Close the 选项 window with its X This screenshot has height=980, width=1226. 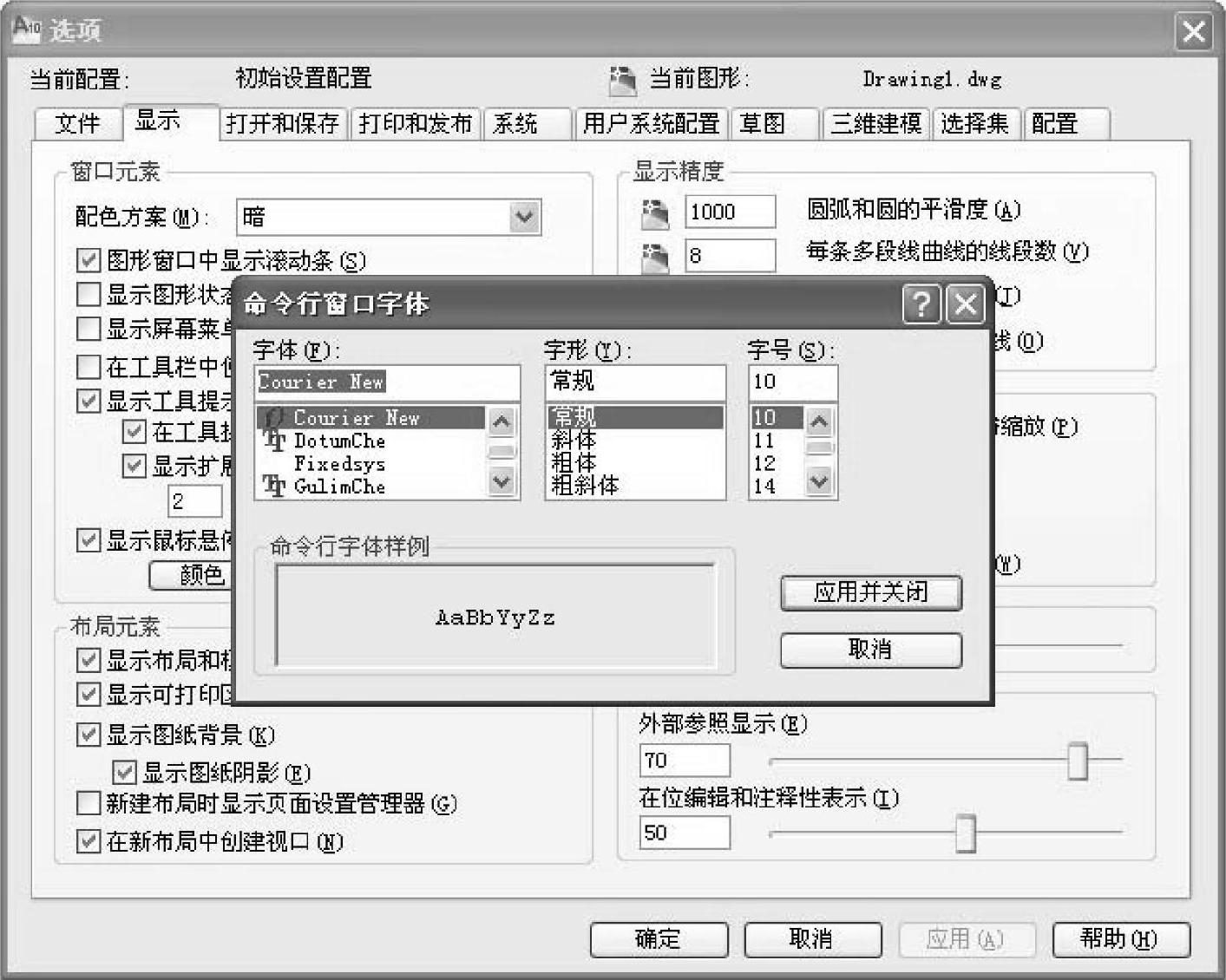click(x=1193, y=32)
